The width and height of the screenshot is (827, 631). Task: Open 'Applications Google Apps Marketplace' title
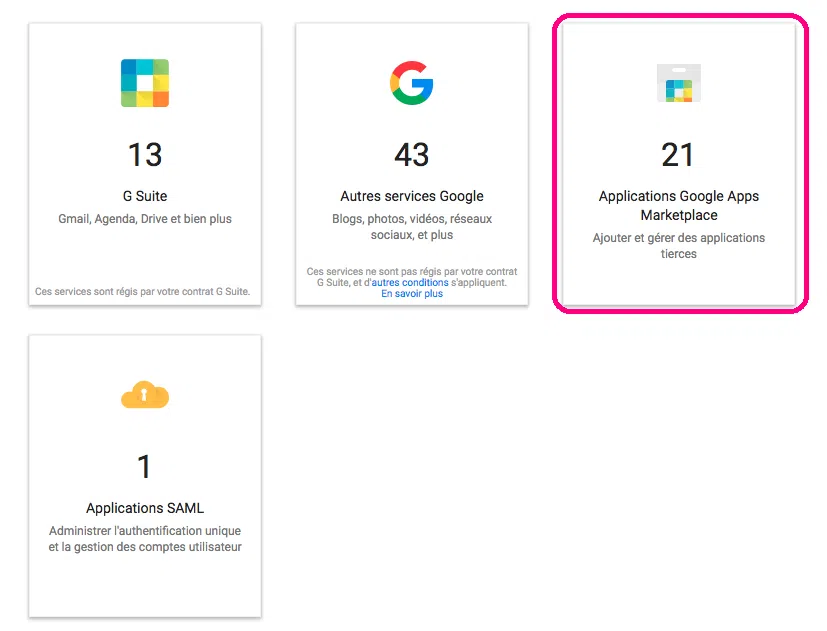click(x=679, y=206)
